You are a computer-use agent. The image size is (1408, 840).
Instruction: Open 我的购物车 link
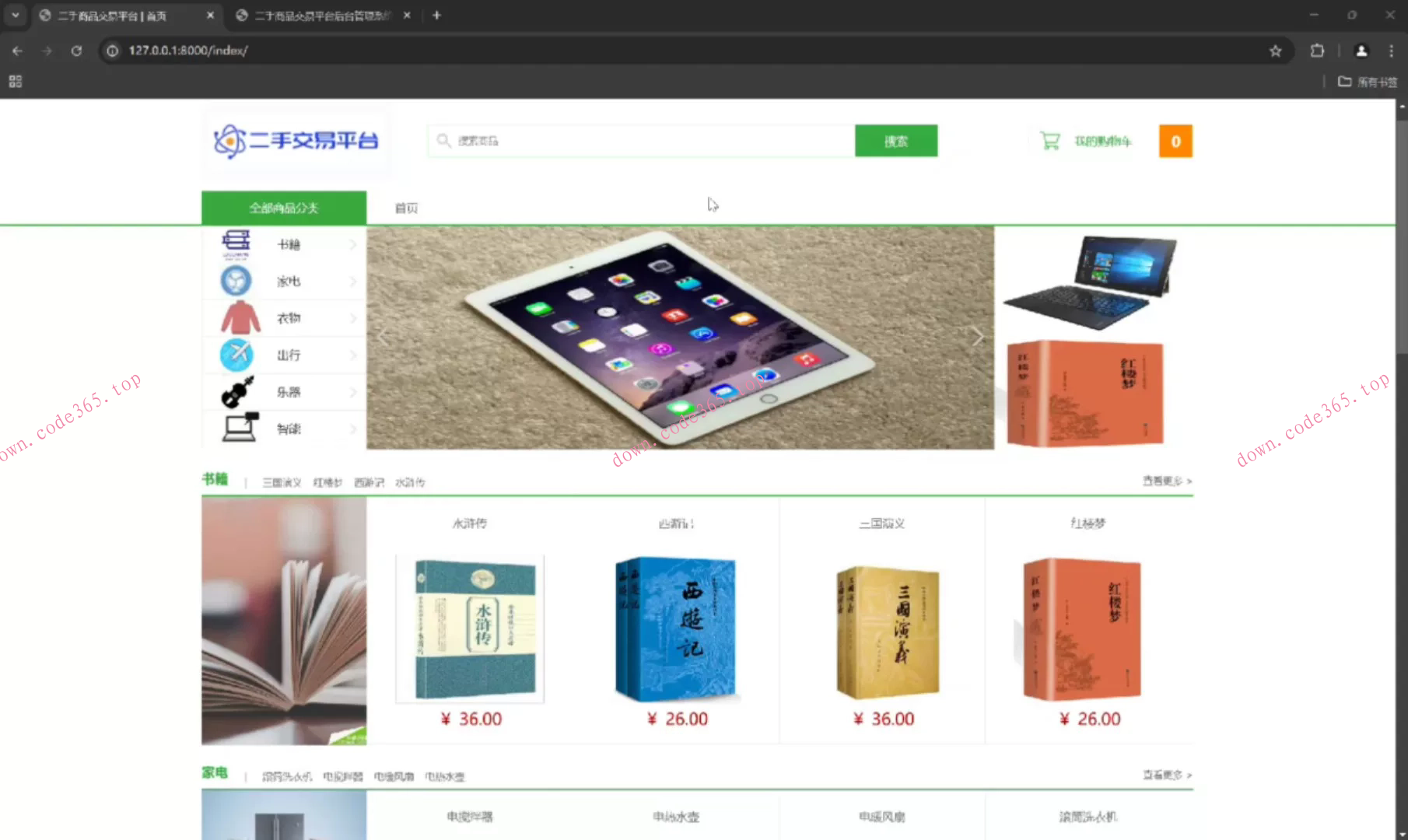tap(1103, 141)
